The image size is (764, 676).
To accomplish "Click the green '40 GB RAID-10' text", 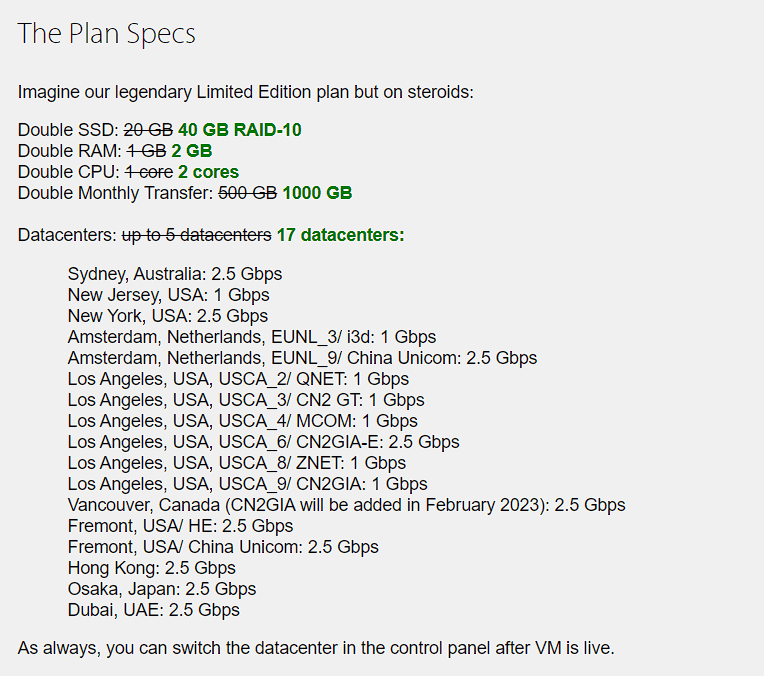I will click(x=240, y=130).
